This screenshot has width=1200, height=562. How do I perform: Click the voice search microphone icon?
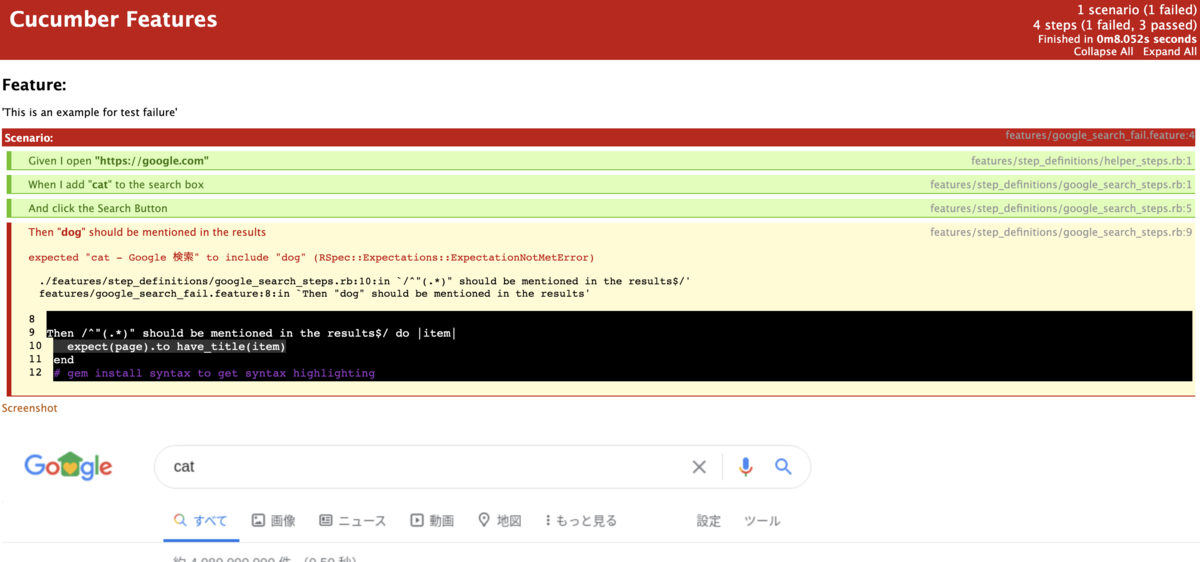pyautogui.click(x=745, y=467)
